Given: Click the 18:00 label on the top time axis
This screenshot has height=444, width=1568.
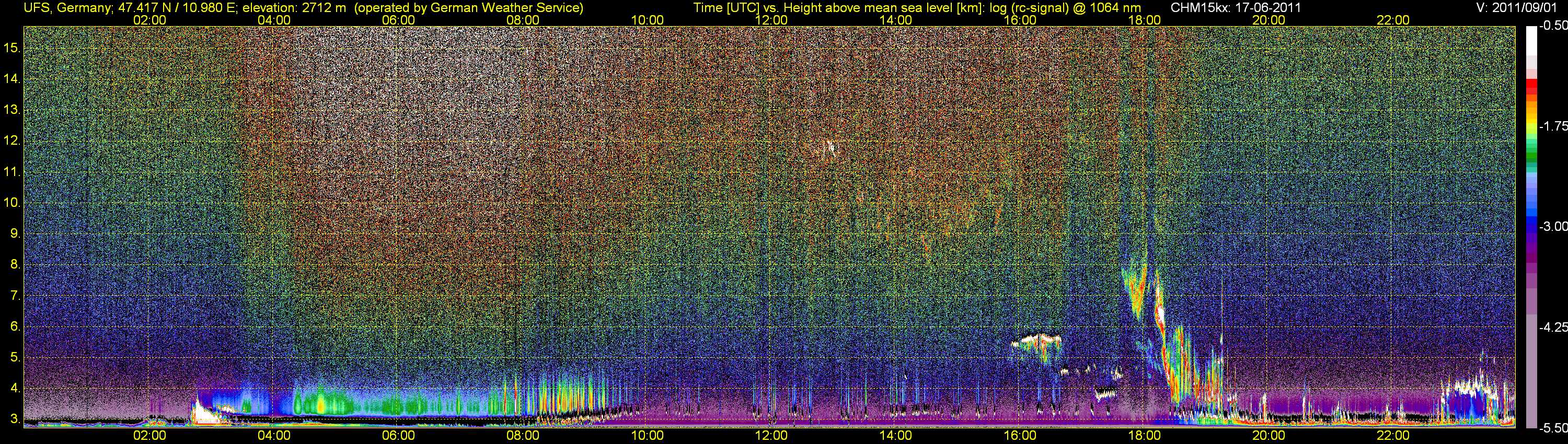Looking at the screenshot, I should click(x=1144, y=20).
